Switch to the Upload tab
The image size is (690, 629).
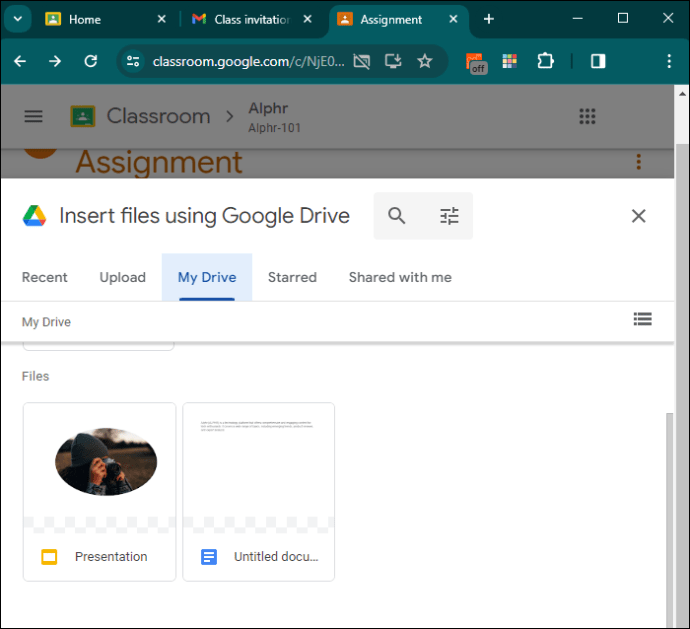click(x=122, y=277)
